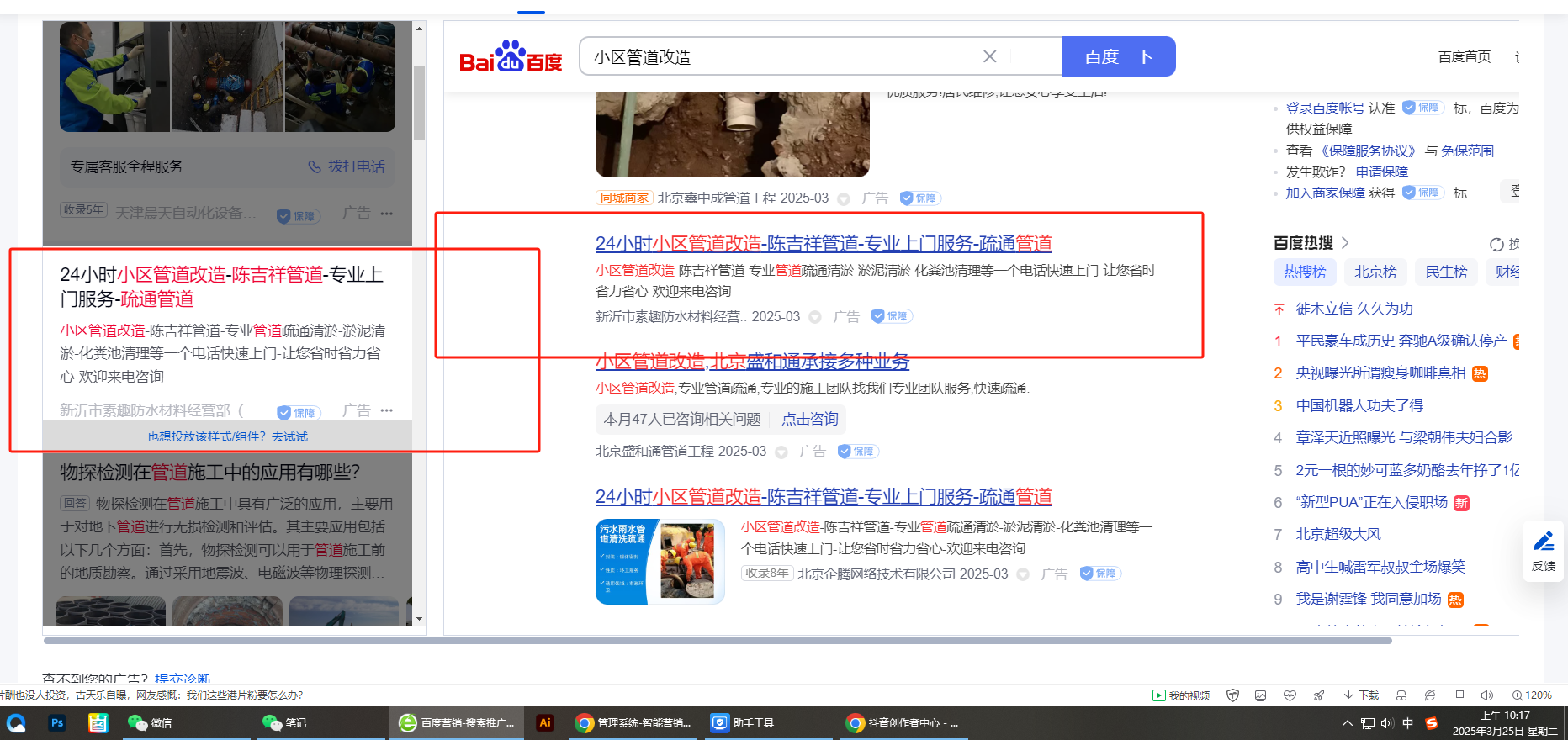Click the split-window icon in status bar
The image size is (1568, 740).
[1459, 695]
